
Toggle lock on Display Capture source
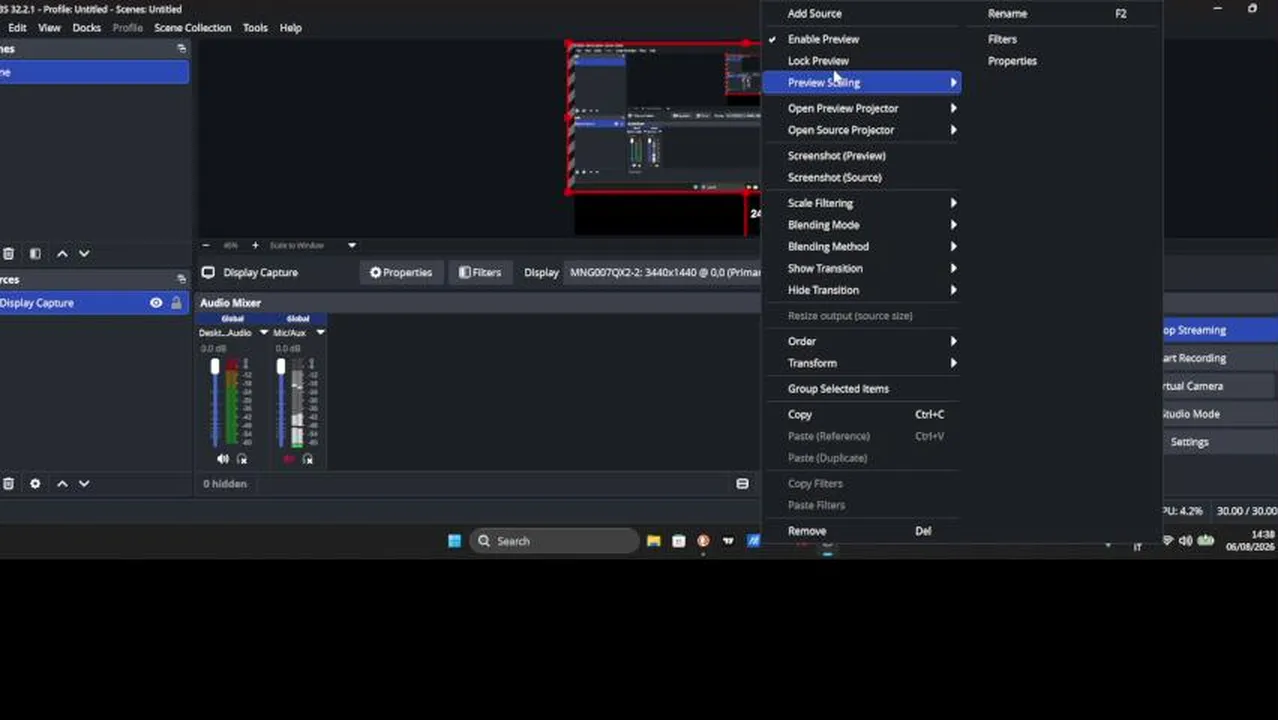[176, 303]
